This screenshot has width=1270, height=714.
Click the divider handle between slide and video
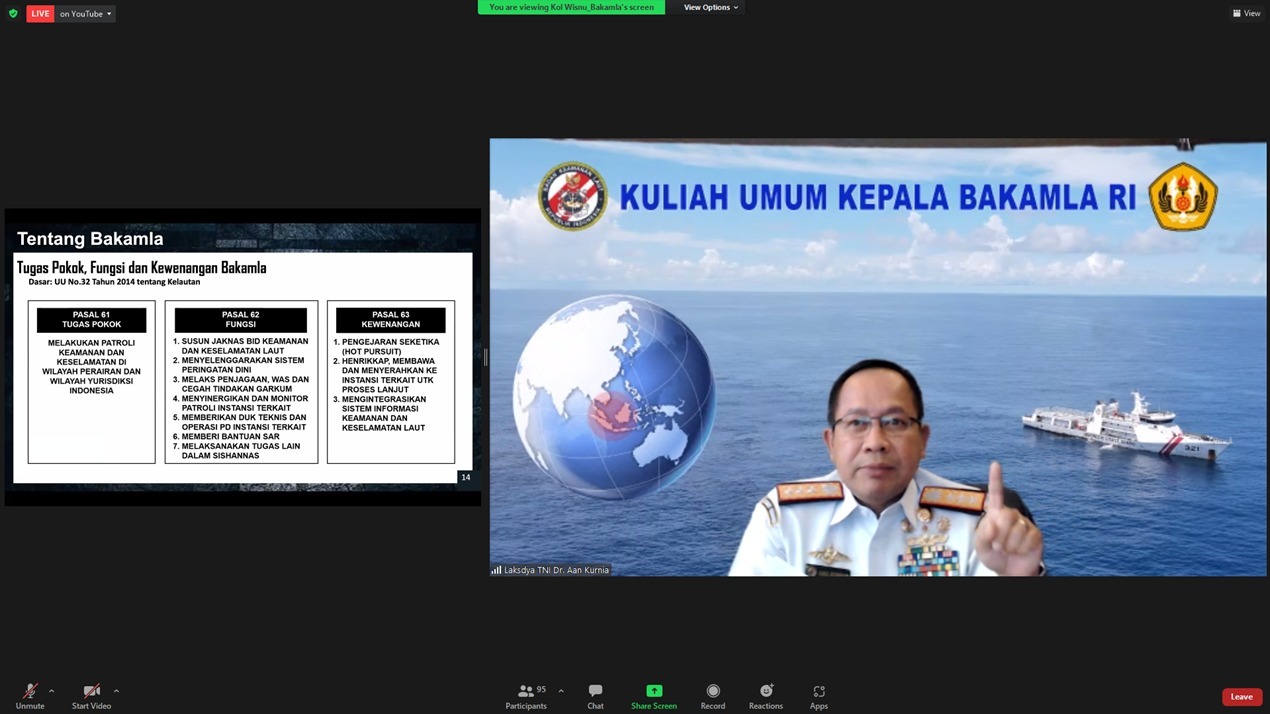(x=485, y=357)
